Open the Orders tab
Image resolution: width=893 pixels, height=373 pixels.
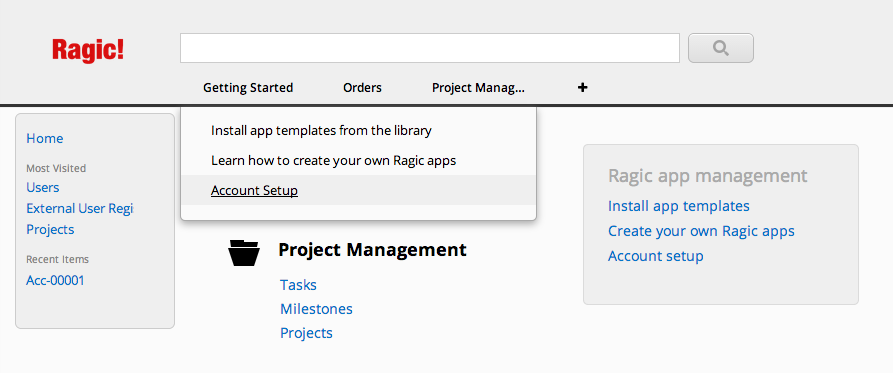[x=362, y=88]
